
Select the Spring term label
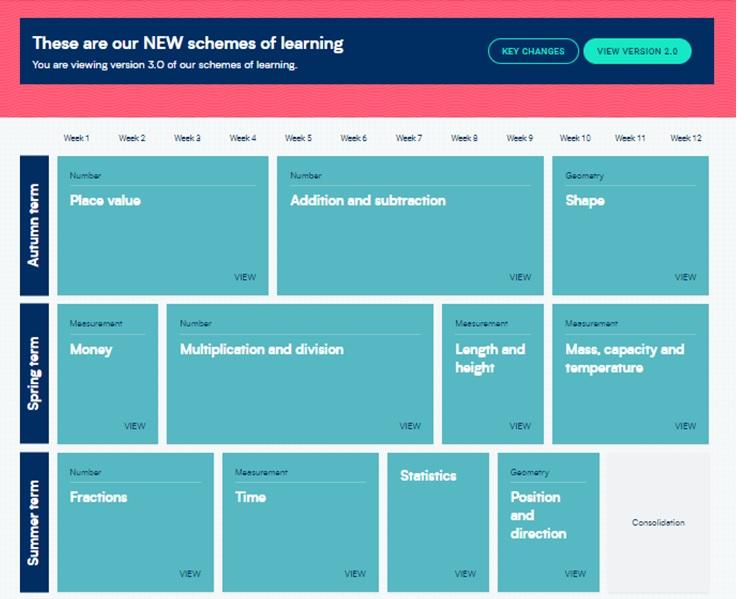click(x=34, y=374)
